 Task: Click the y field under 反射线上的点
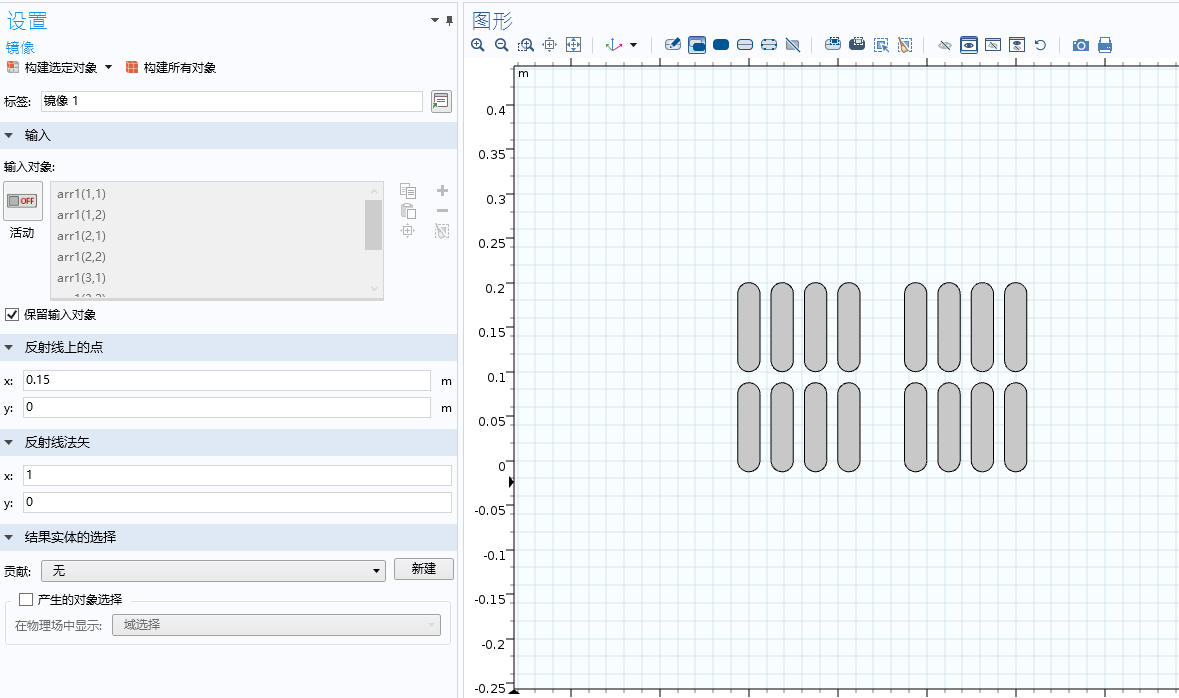click(226, 407)
